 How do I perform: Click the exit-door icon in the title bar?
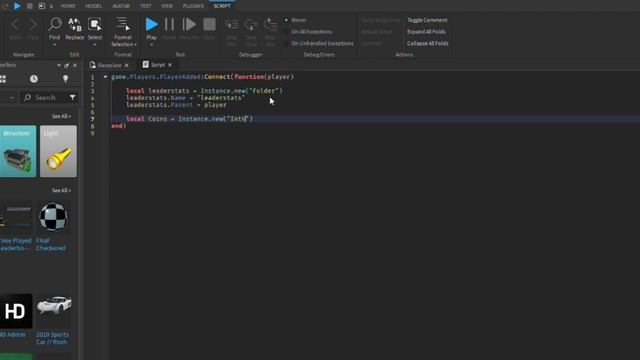tap(41, 6)
